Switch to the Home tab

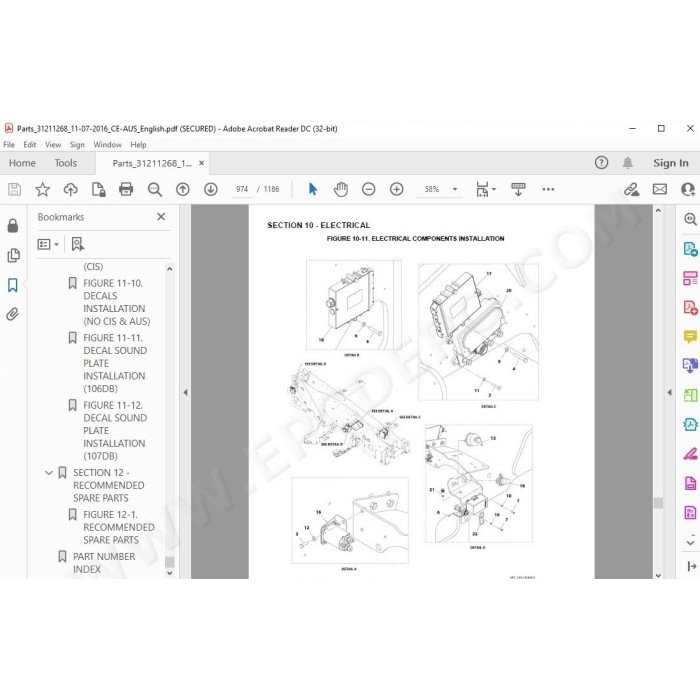click(22, 163)
